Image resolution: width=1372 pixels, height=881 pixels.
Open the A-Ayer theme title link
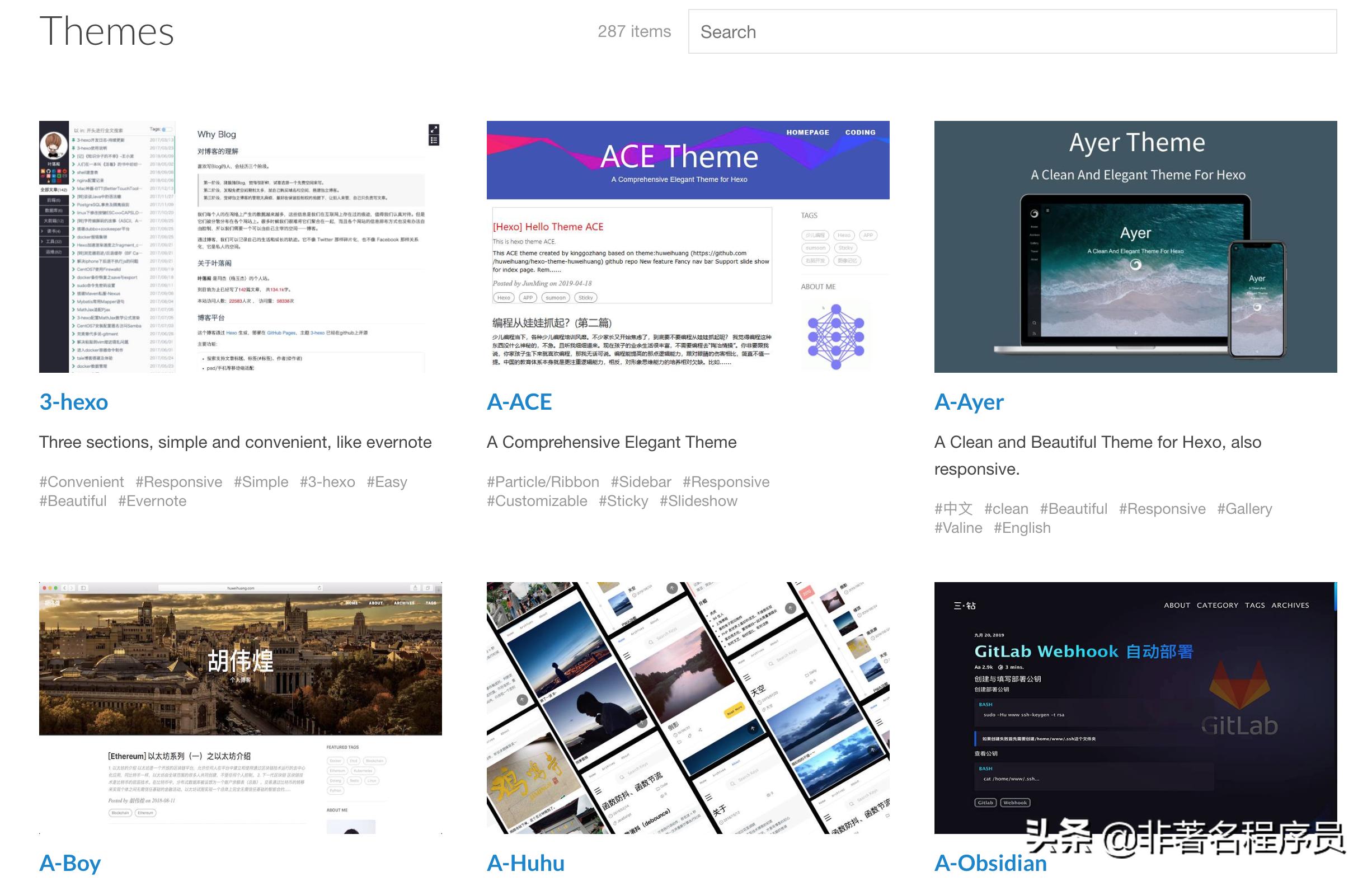coord(969,402)
